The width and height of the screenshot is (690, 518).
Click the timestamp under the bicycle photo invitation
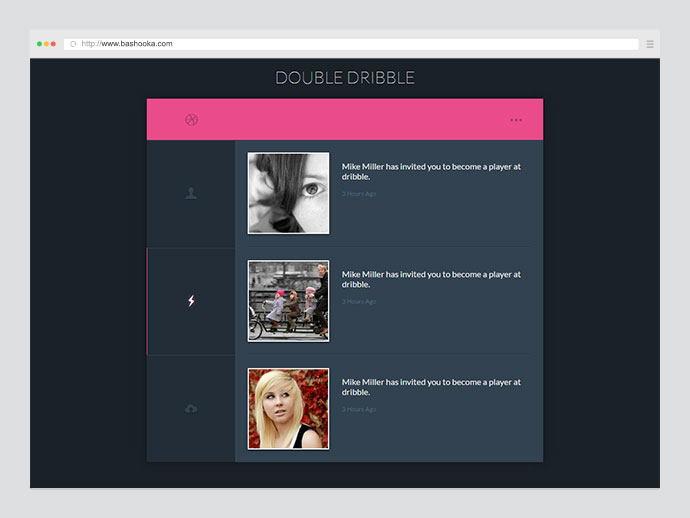pyautogui.click(x=359, y=301)
